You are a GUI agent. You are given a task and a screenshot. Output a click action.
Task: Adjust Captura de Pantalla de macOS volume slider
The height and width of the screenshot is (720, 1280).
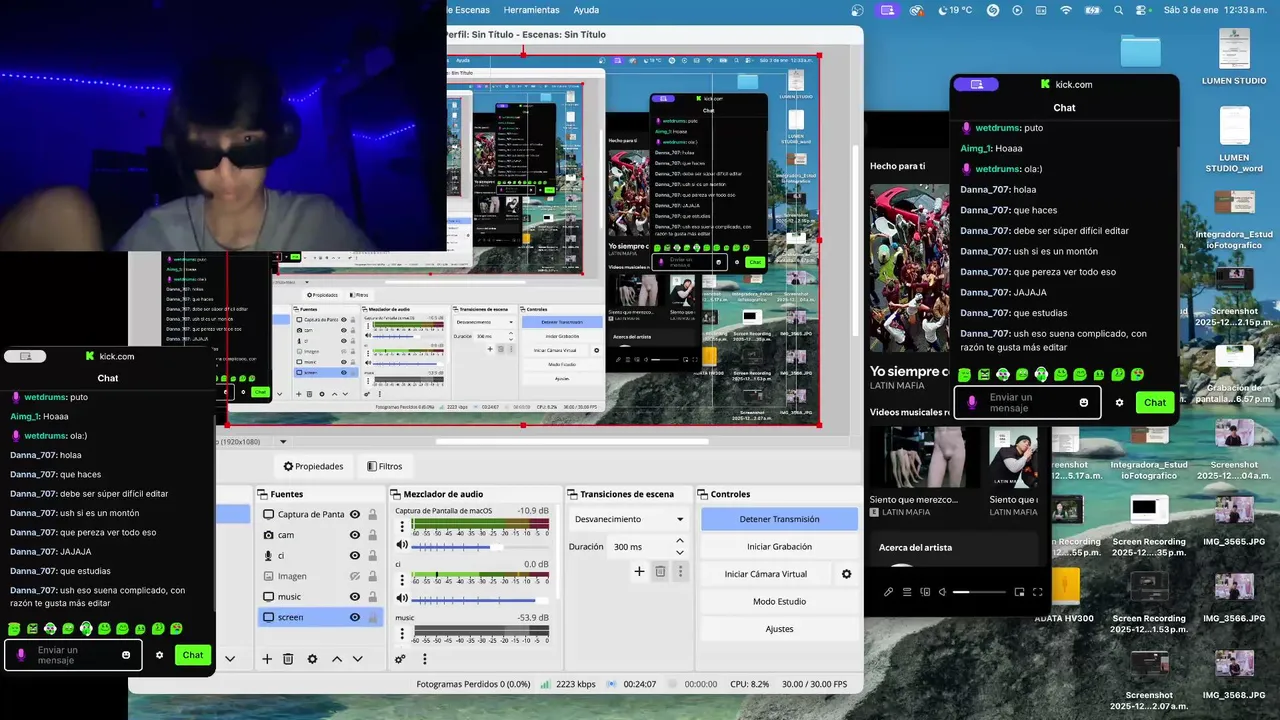click(478, 546)
